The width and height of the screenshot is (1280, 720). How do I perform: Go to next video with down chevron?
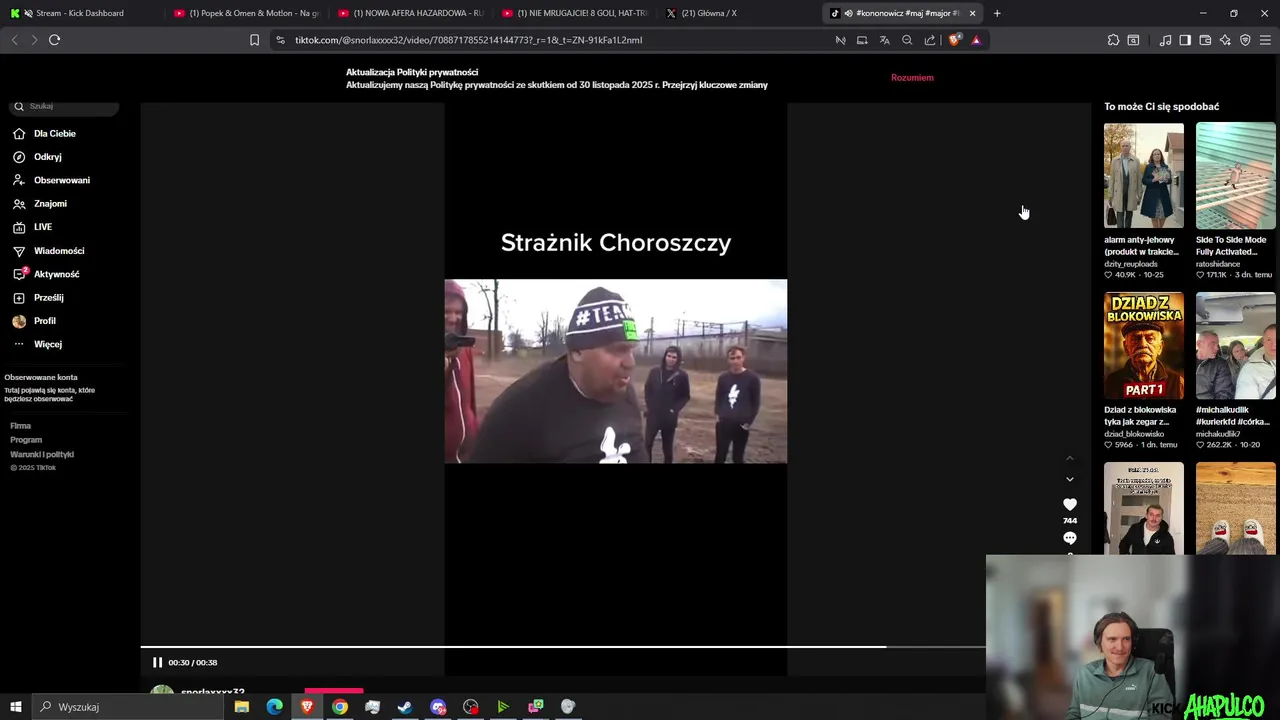click(1070, 479)
